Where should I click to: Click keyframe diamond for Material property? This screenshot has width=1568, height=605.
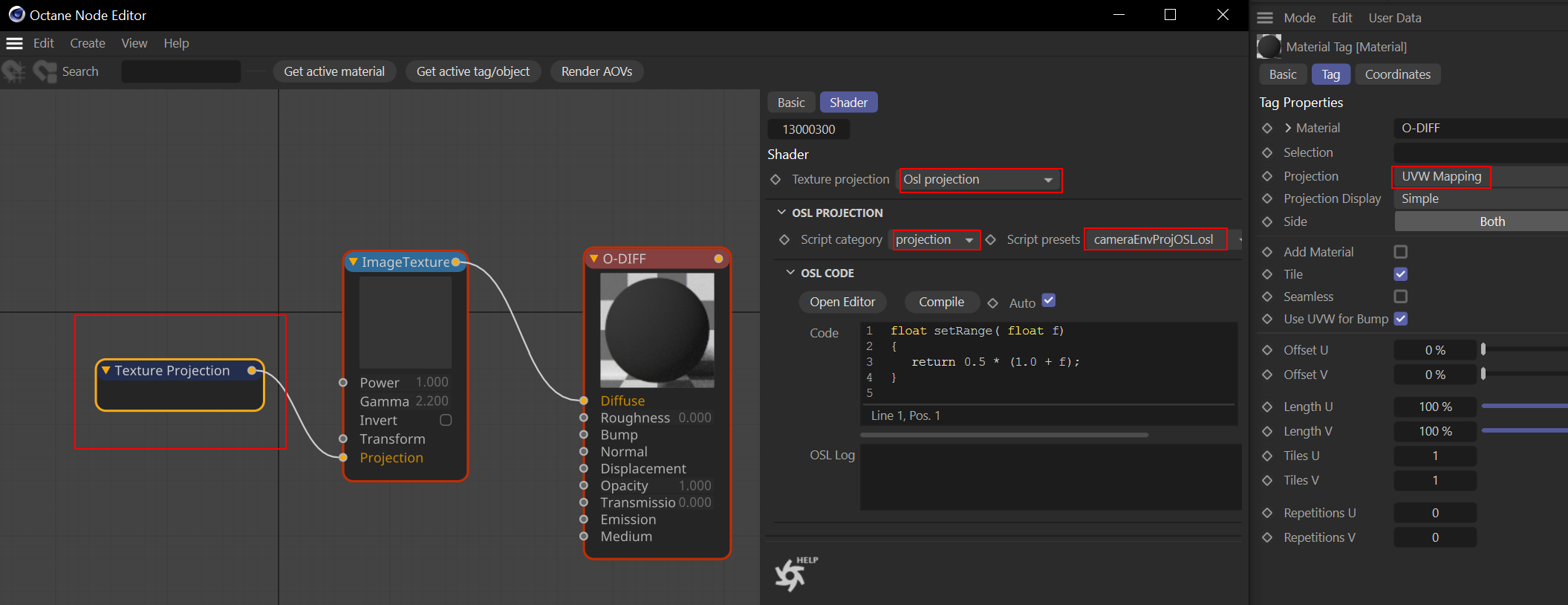coord(1267,129)
